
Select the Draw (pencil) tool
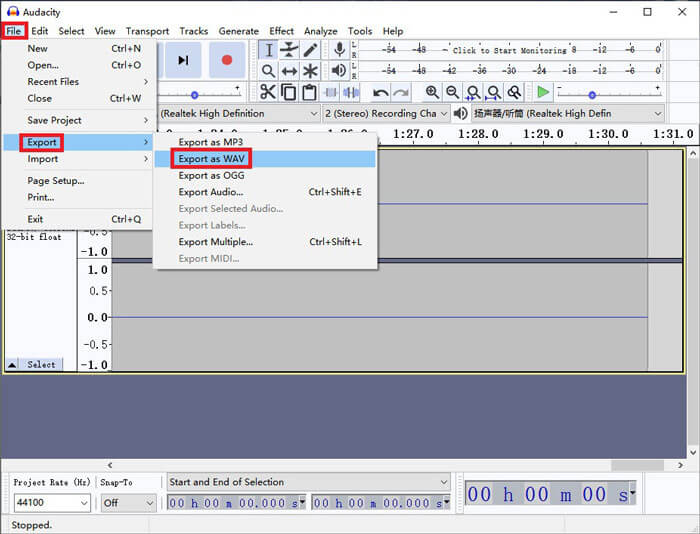310,50
